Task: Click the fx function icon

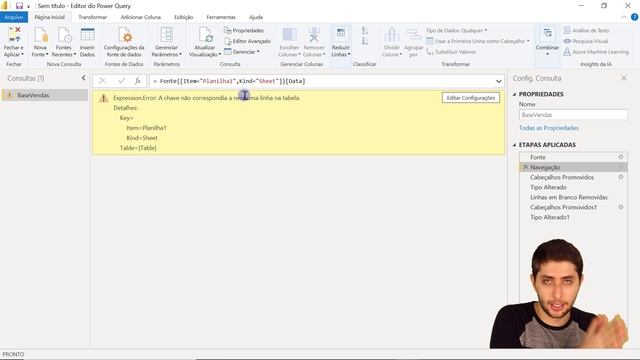Action: 138,81
